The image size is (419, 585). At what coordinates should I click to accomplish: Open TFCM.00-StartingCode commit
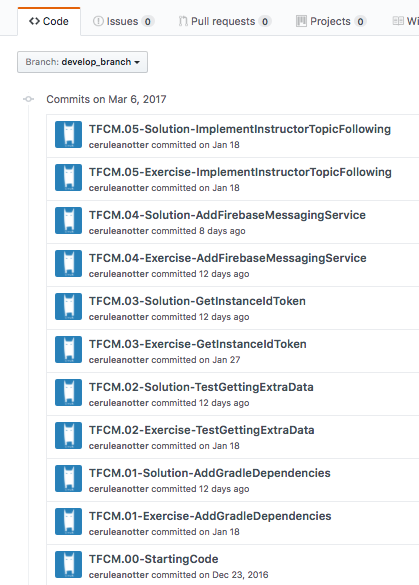pyautogui.click(x=153, y=559)
